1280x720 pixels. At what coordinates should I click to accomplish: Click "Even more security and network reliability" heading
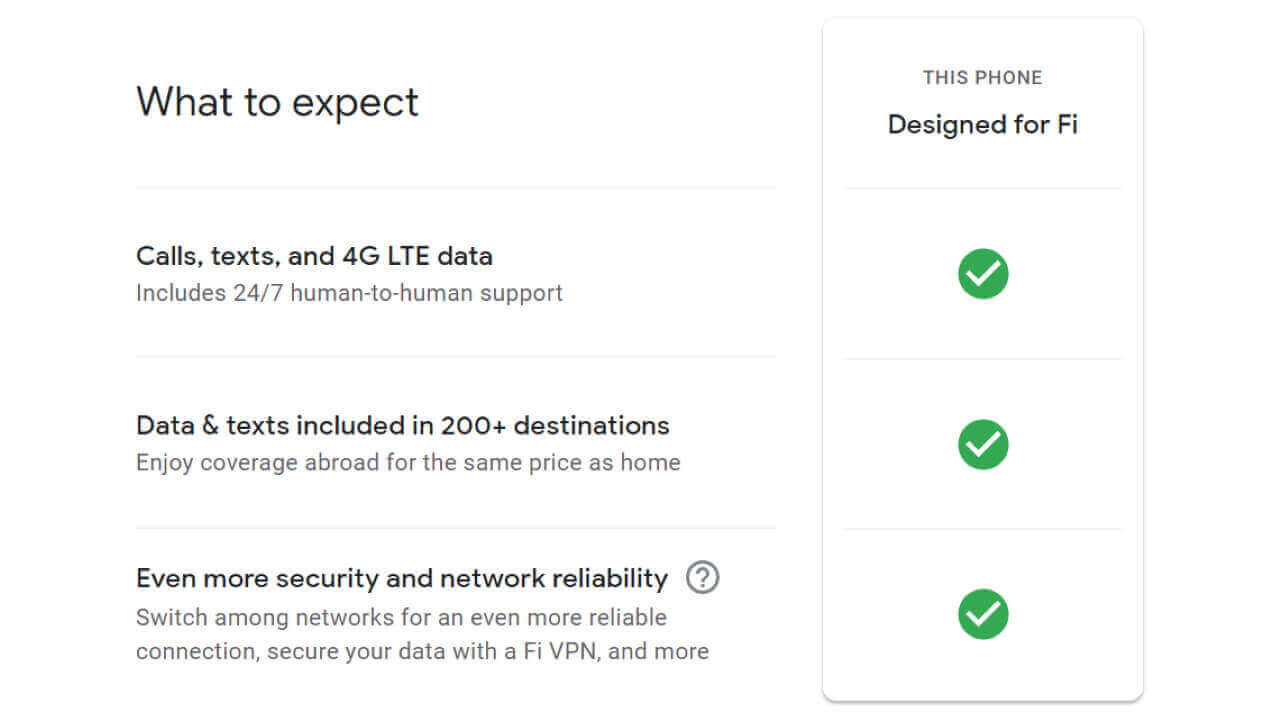401,578
